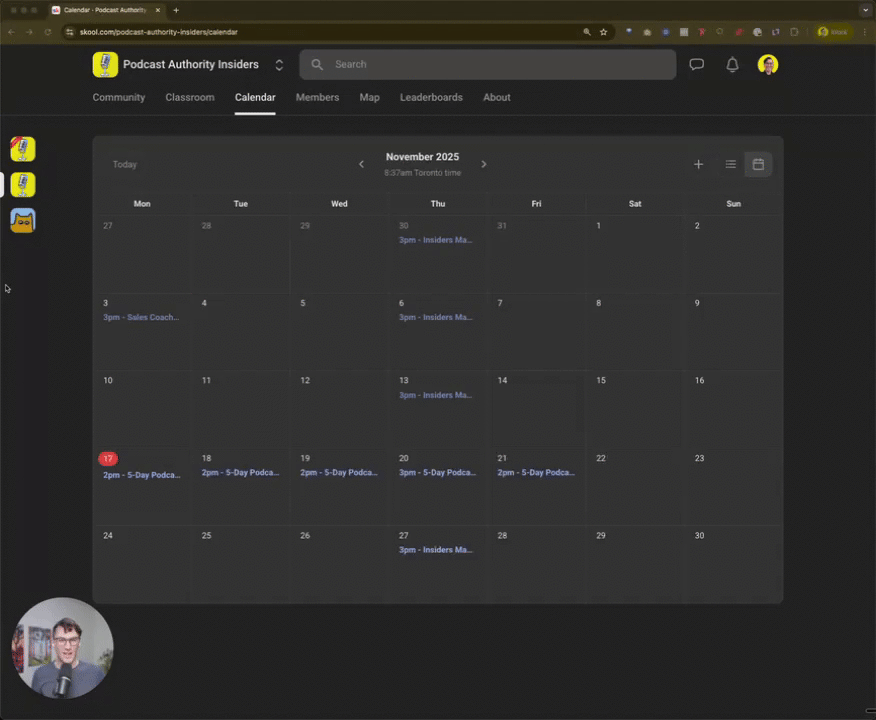This screenshot has height=720, width=876.
Task: Open November 27 Insiders Ma... event
Action: pos(435,550)
